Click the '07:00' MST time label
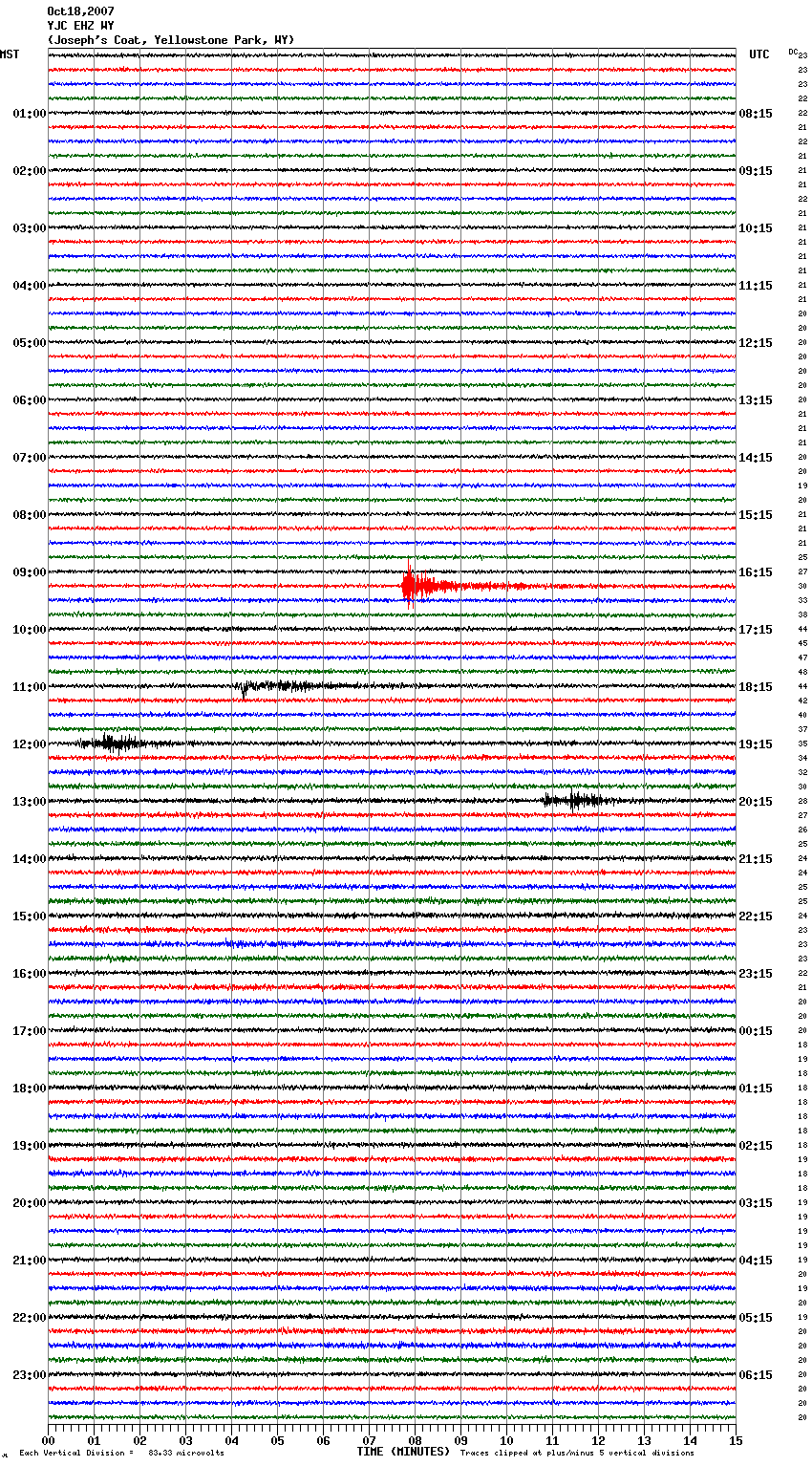Viewport: 812px width, 1466px height. [x=29, y=458]
